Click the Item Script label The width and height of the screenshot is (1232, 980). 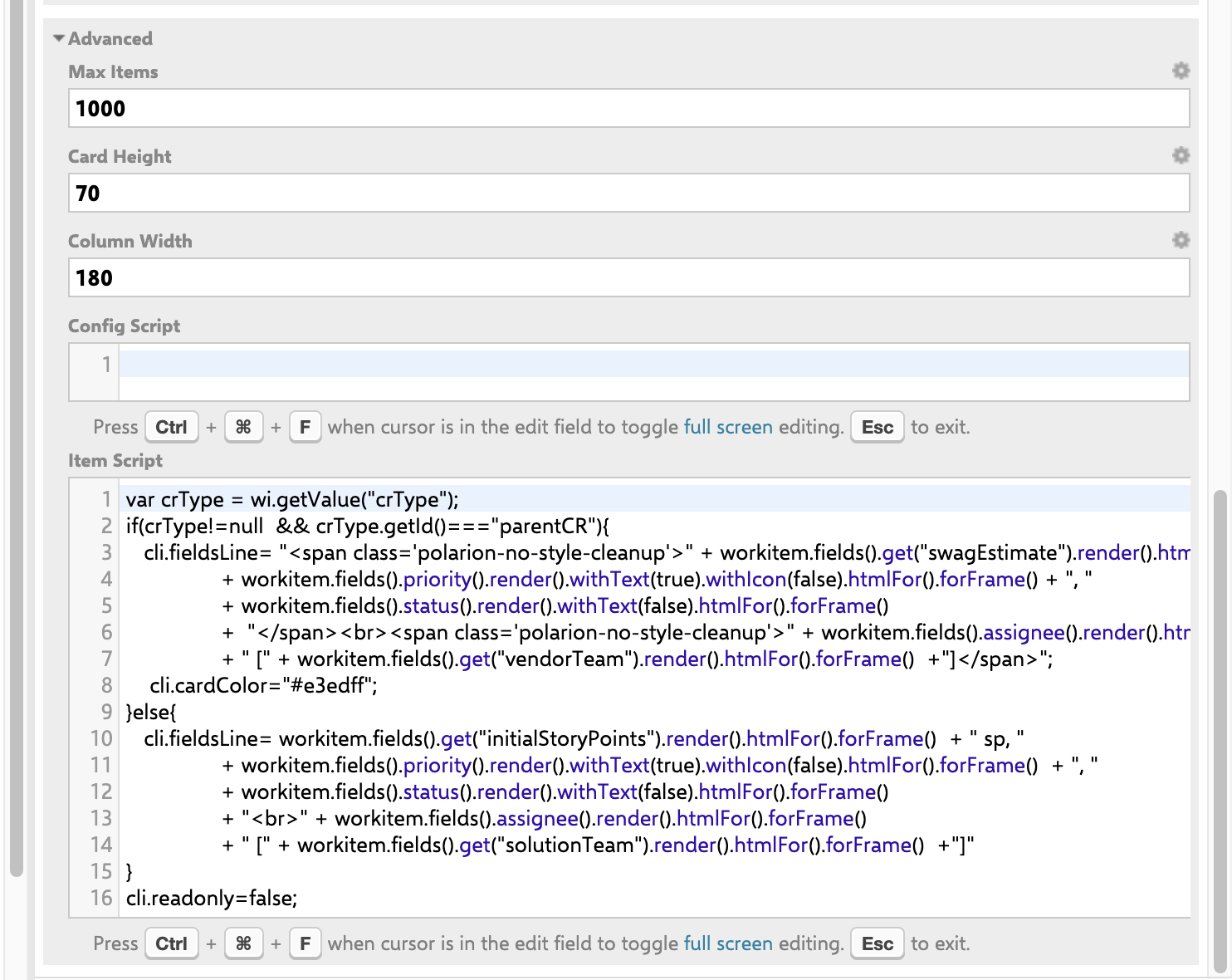tap(115, 460)
